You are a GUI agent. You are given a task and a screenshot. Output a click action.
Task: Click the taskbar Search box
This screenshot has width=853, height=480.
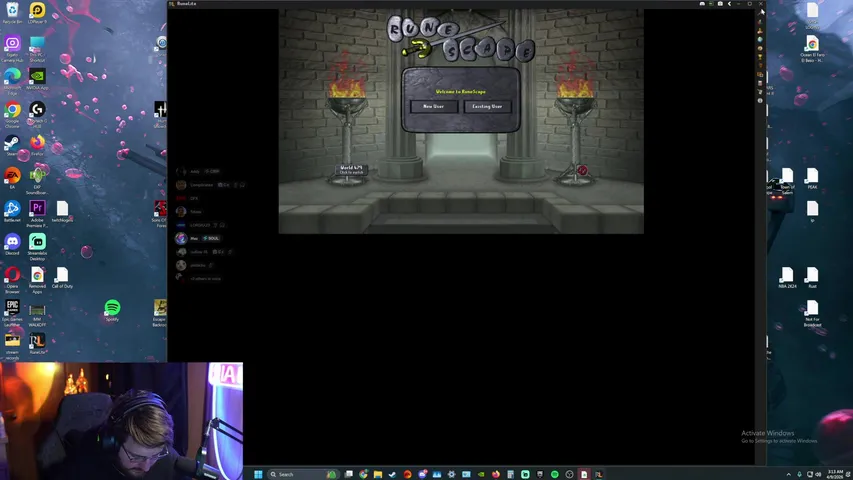coord(304,474)
